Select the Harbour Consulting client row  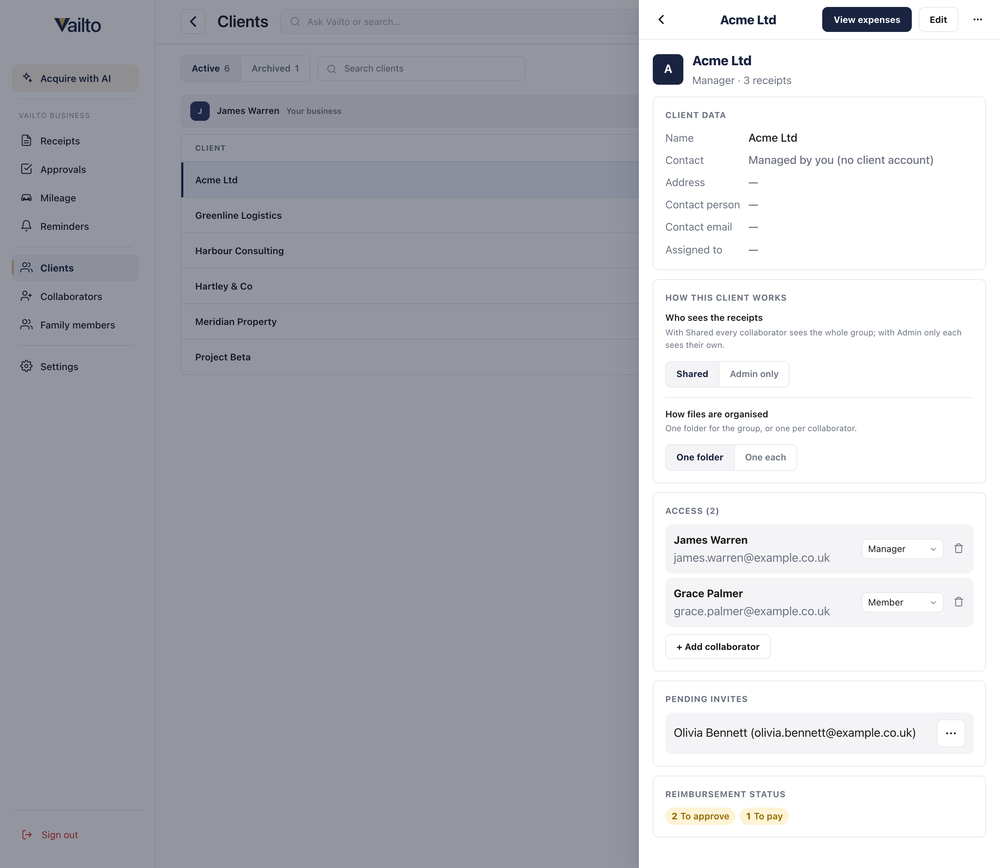pos(410,251)
